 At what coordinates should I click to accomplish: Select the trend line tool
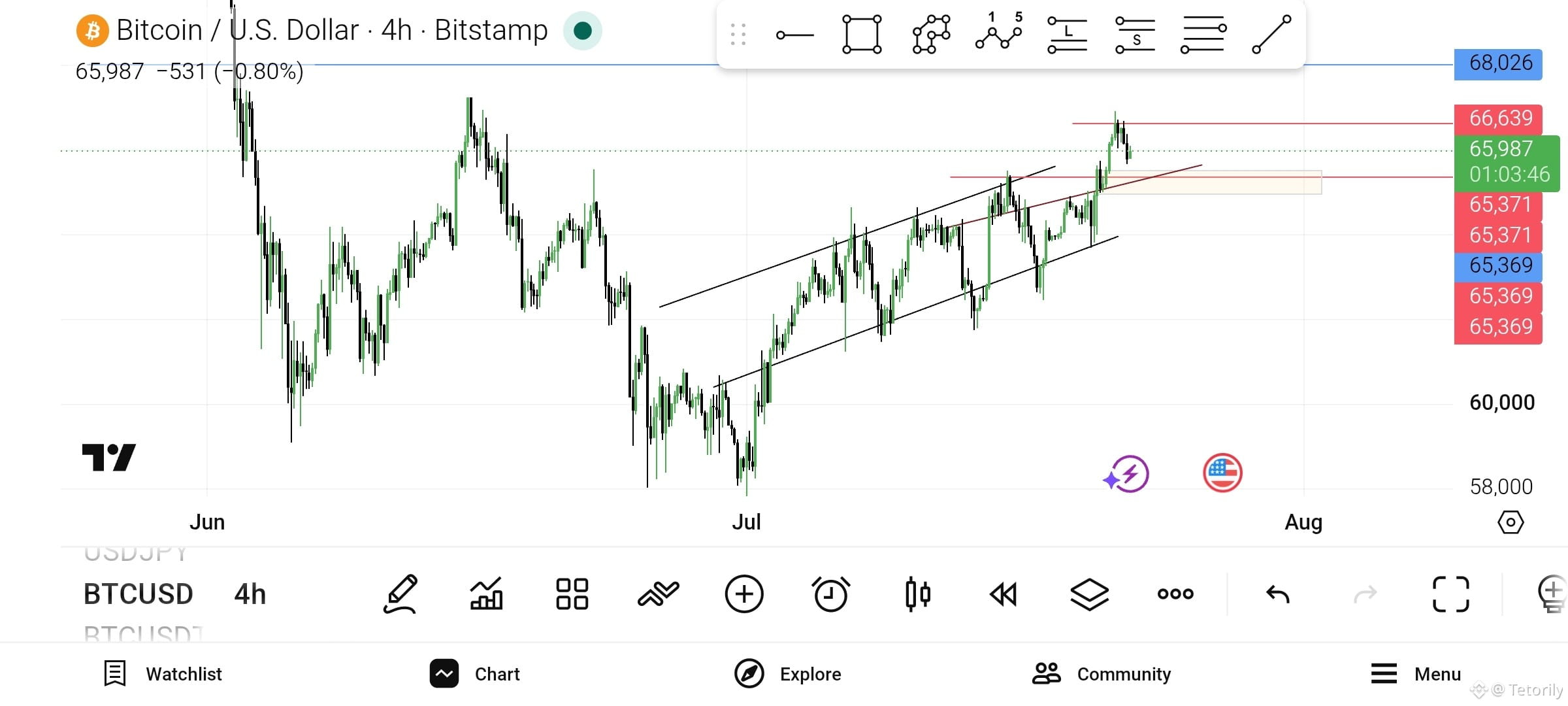tap(1271, 35)
